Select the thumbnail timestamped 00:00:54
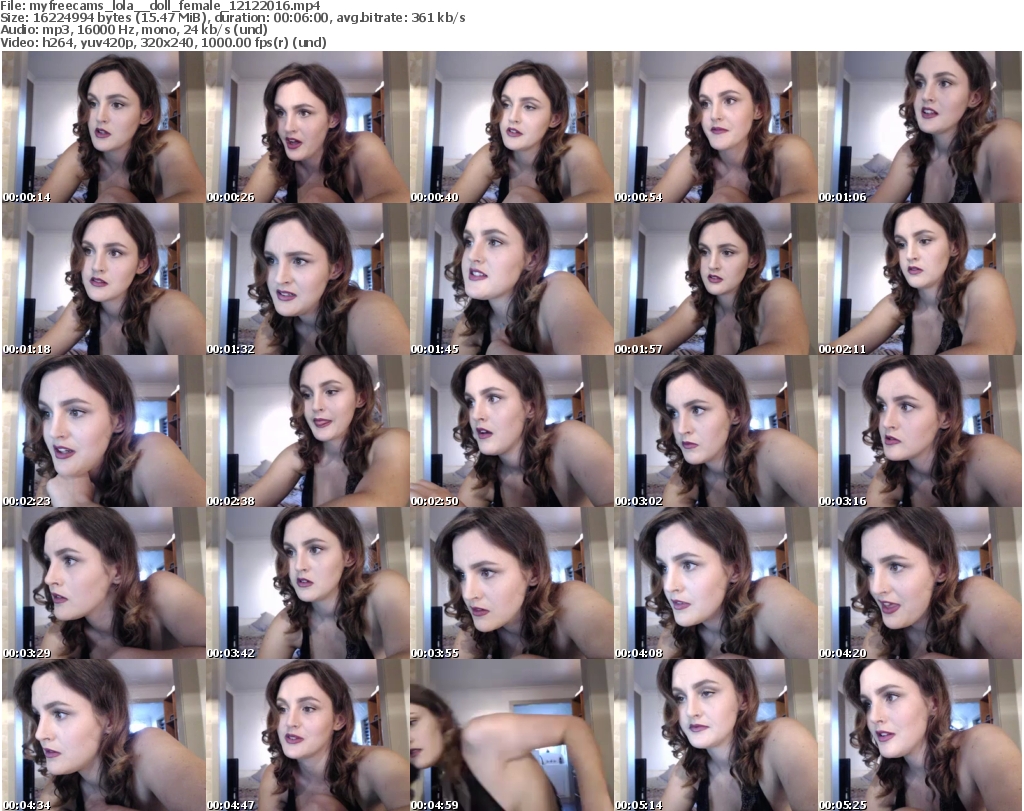Viewport: 1024px width, 811px height. pos(716,127)
